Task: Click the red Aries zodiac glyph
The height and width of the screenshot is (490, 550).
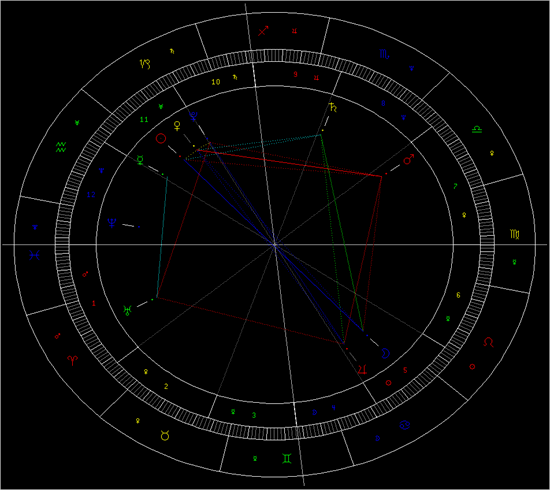Action: click(x=73, y=360)
